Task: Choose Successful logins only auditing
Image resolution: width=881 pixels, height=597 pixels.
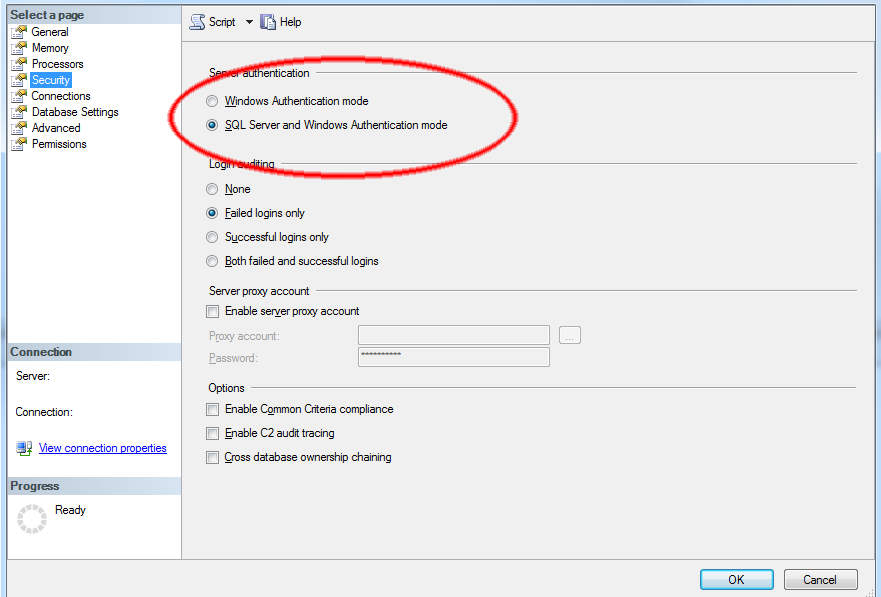Action: coord(211,237)
